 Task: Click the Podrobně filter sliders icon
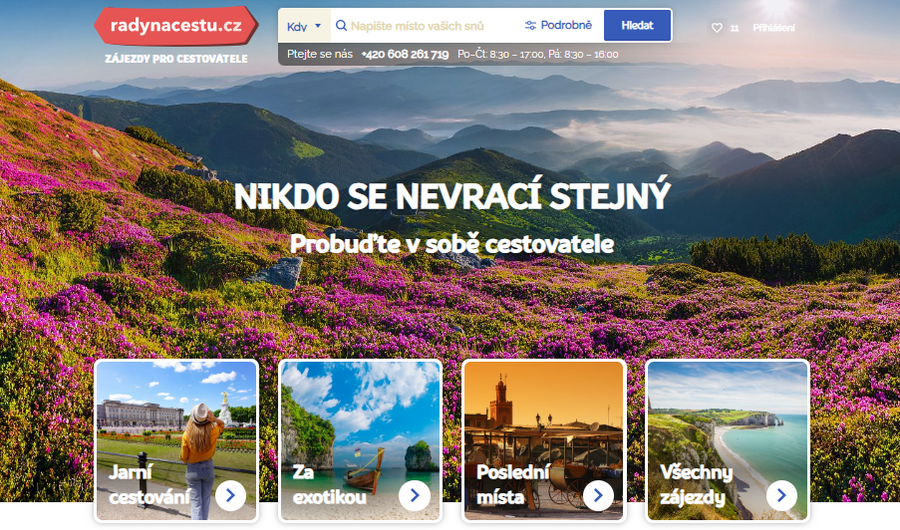tap(530, 26)
